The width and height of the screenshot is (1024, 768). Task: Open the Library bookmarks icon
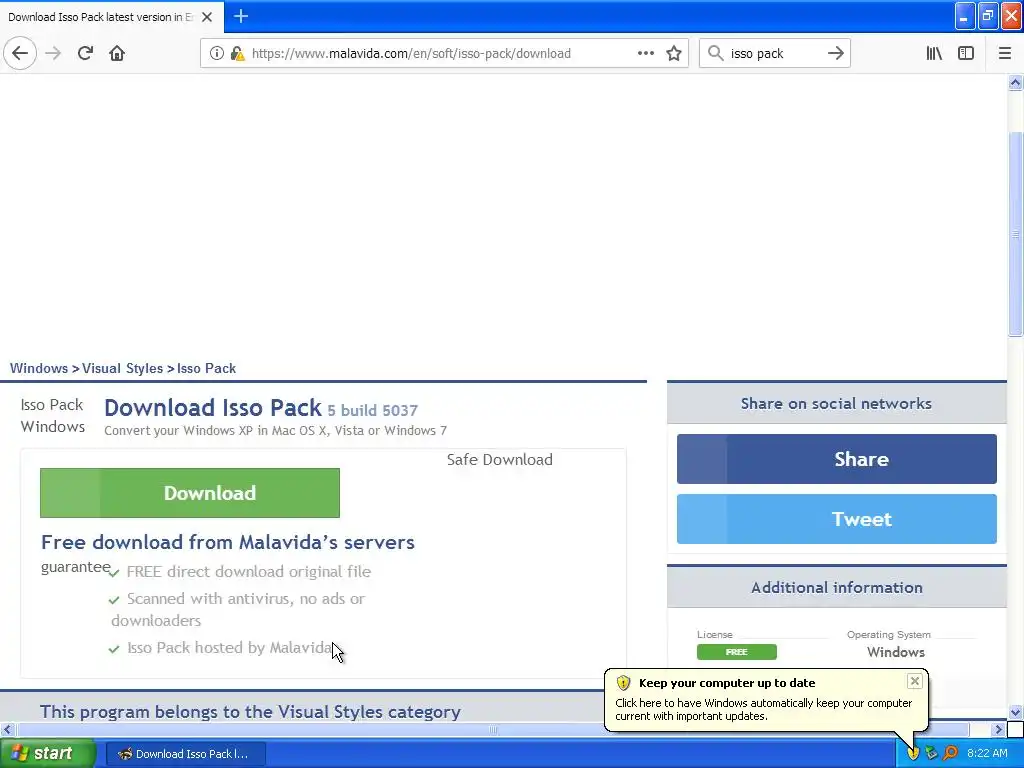pos(934,53)
